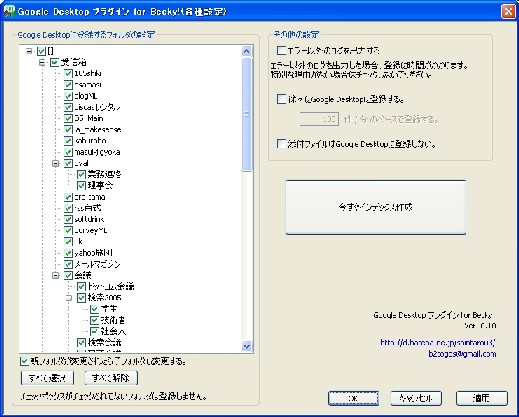
Task: Collapse the 検索2005 folder node
Action: coord(69,297)
